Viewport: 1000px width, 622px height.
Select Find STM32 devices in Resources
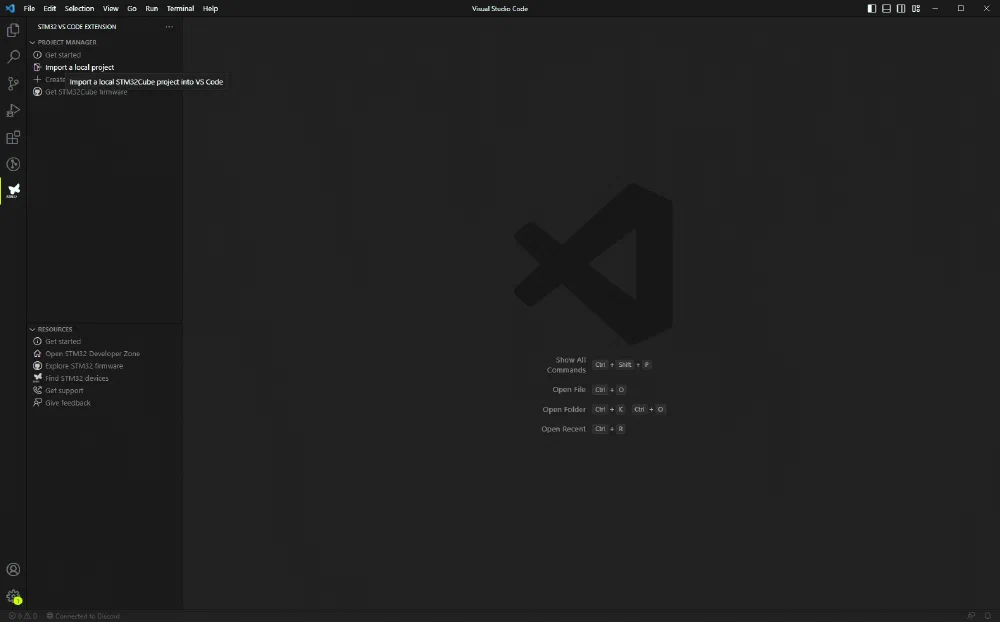click(76, 378)
